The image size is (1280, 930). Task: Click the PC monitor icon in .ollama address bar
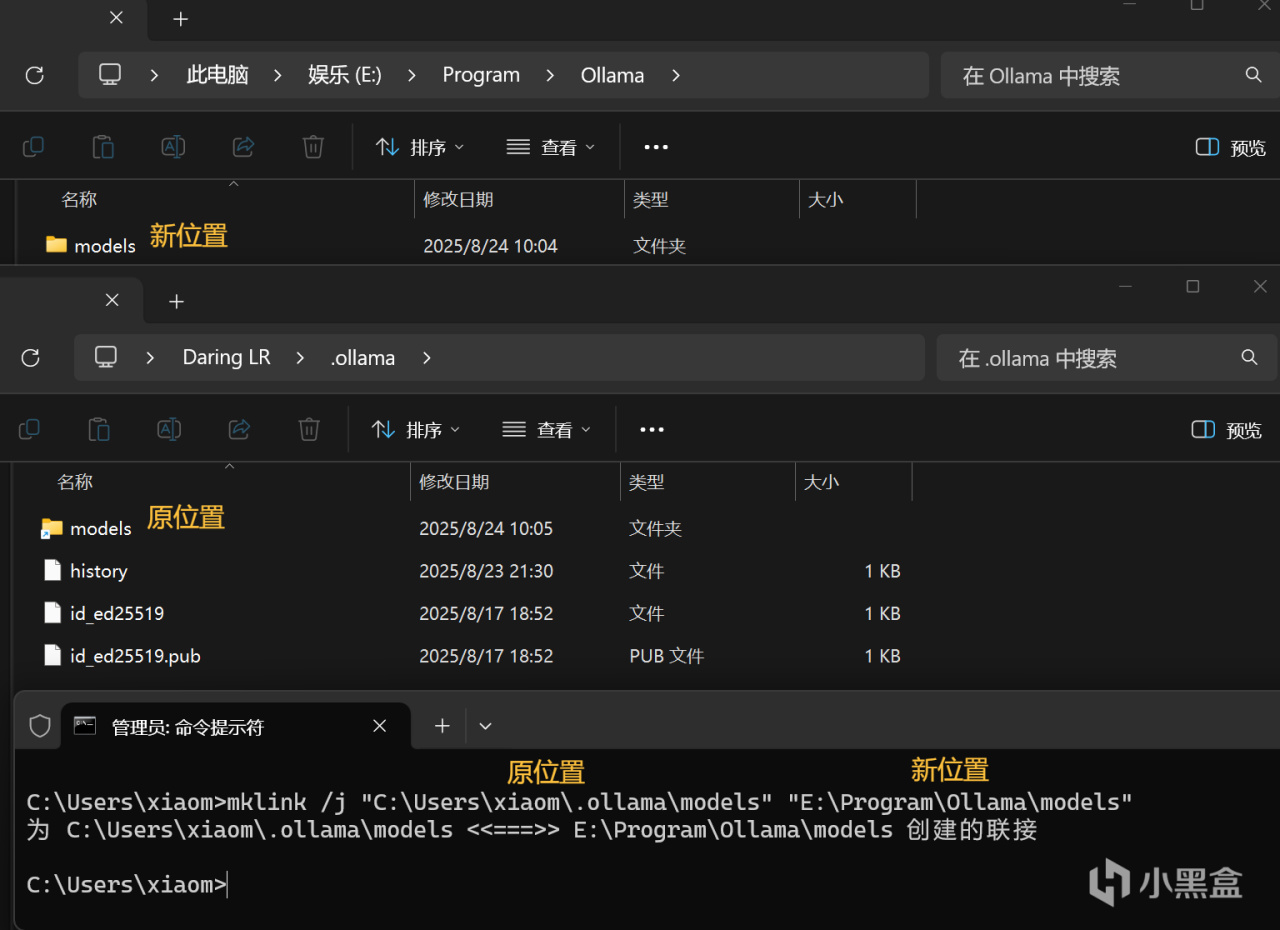point(106,357)
